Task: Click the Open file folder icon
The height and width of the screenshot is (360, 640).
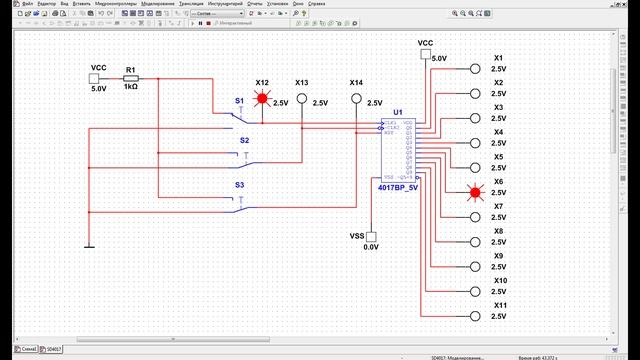Action: tap(28, 13)
